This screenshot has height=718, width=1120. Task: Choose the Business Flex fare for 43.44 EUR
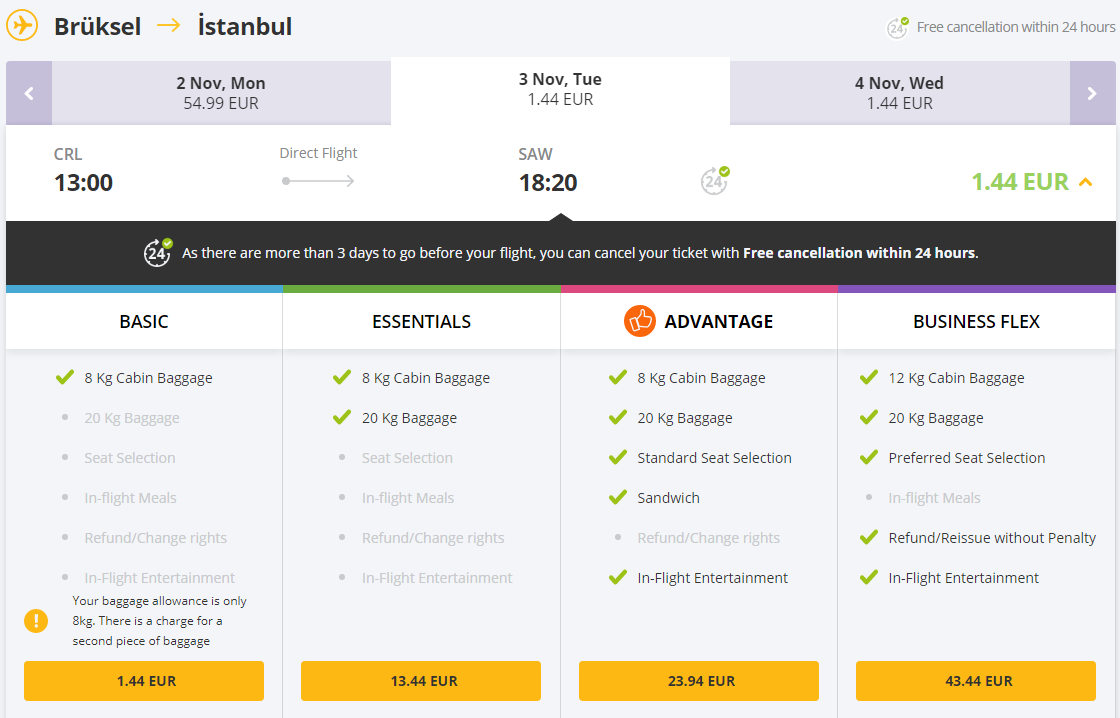976,681
